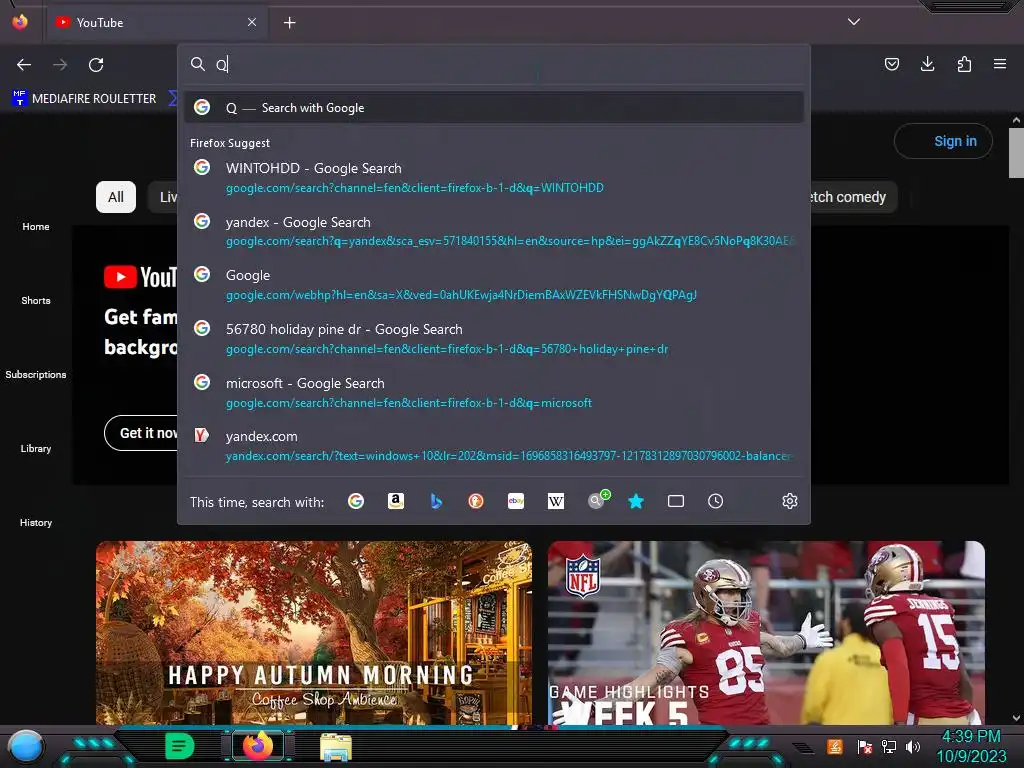Search this time with Amazon
Viewport: 1024px width, 768px height.
[x=396, y=501]
